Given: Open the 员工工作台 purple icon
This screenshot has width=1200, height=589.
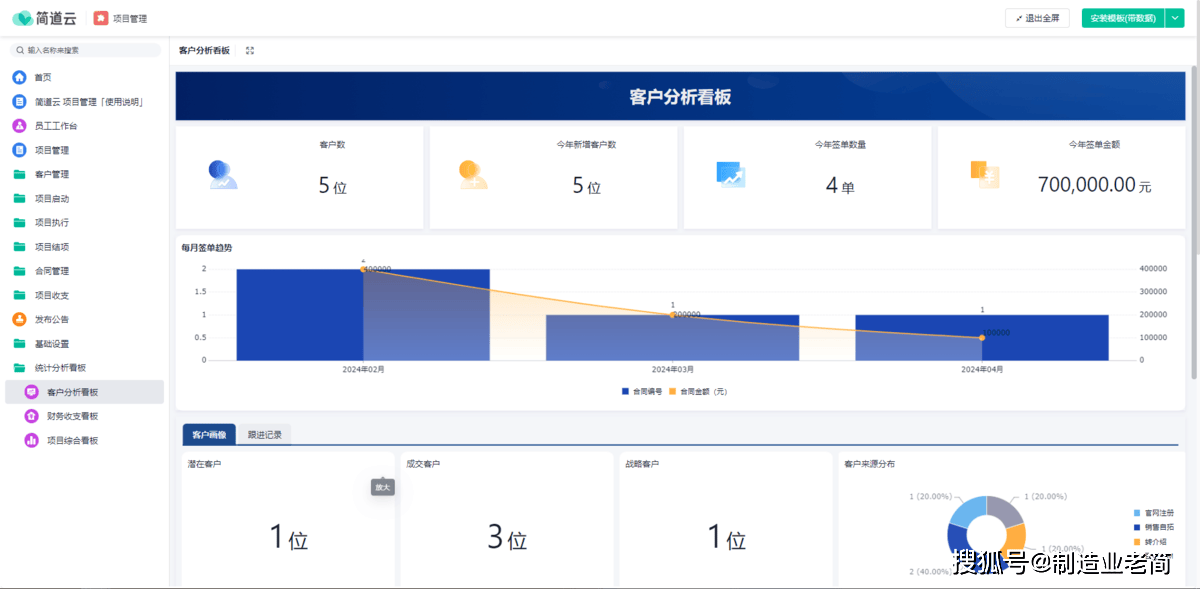Looking at the screenshot, I should [x=19, y=126].
